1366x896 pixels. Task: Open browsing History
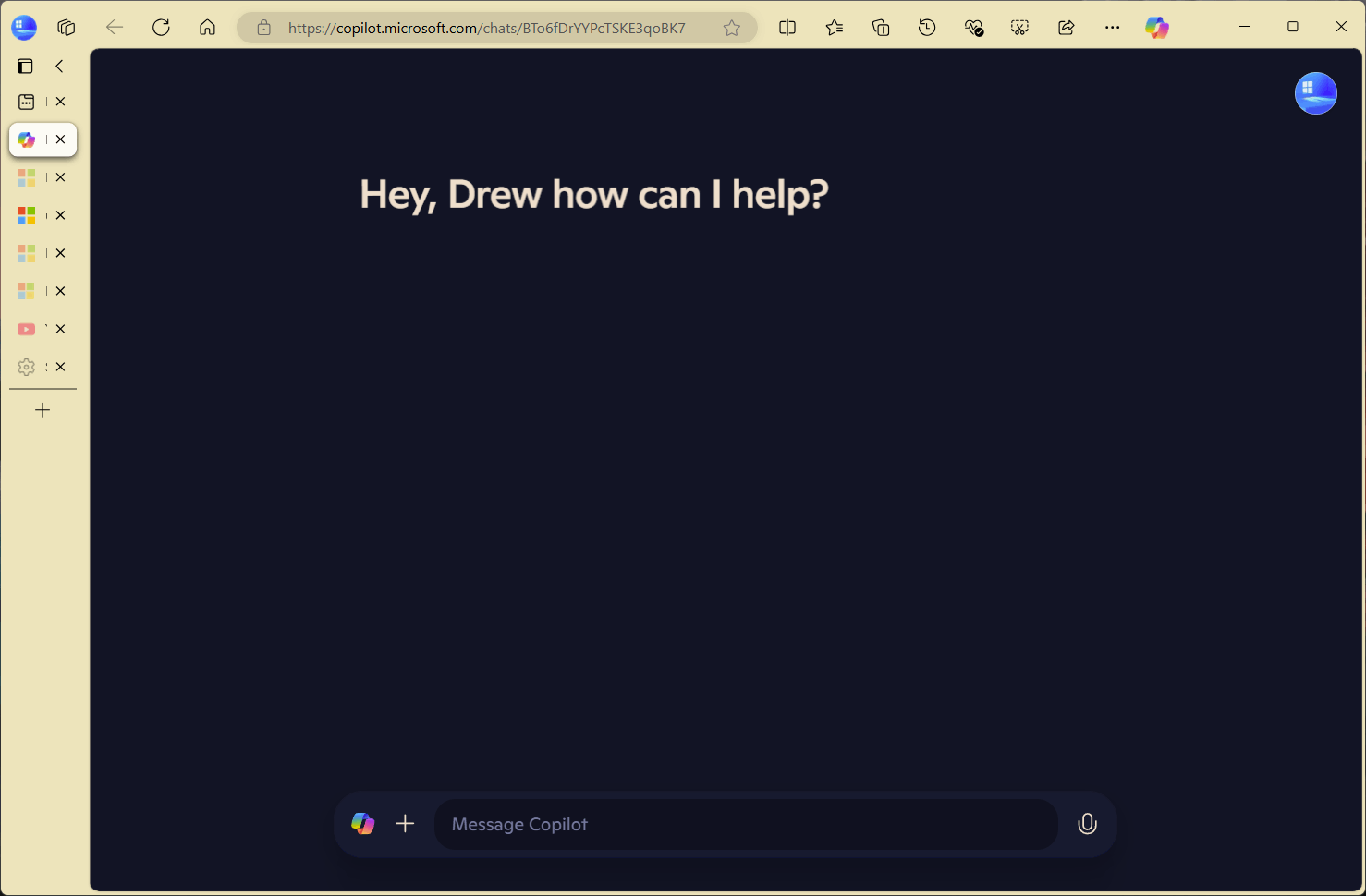[x=927, y=28]
